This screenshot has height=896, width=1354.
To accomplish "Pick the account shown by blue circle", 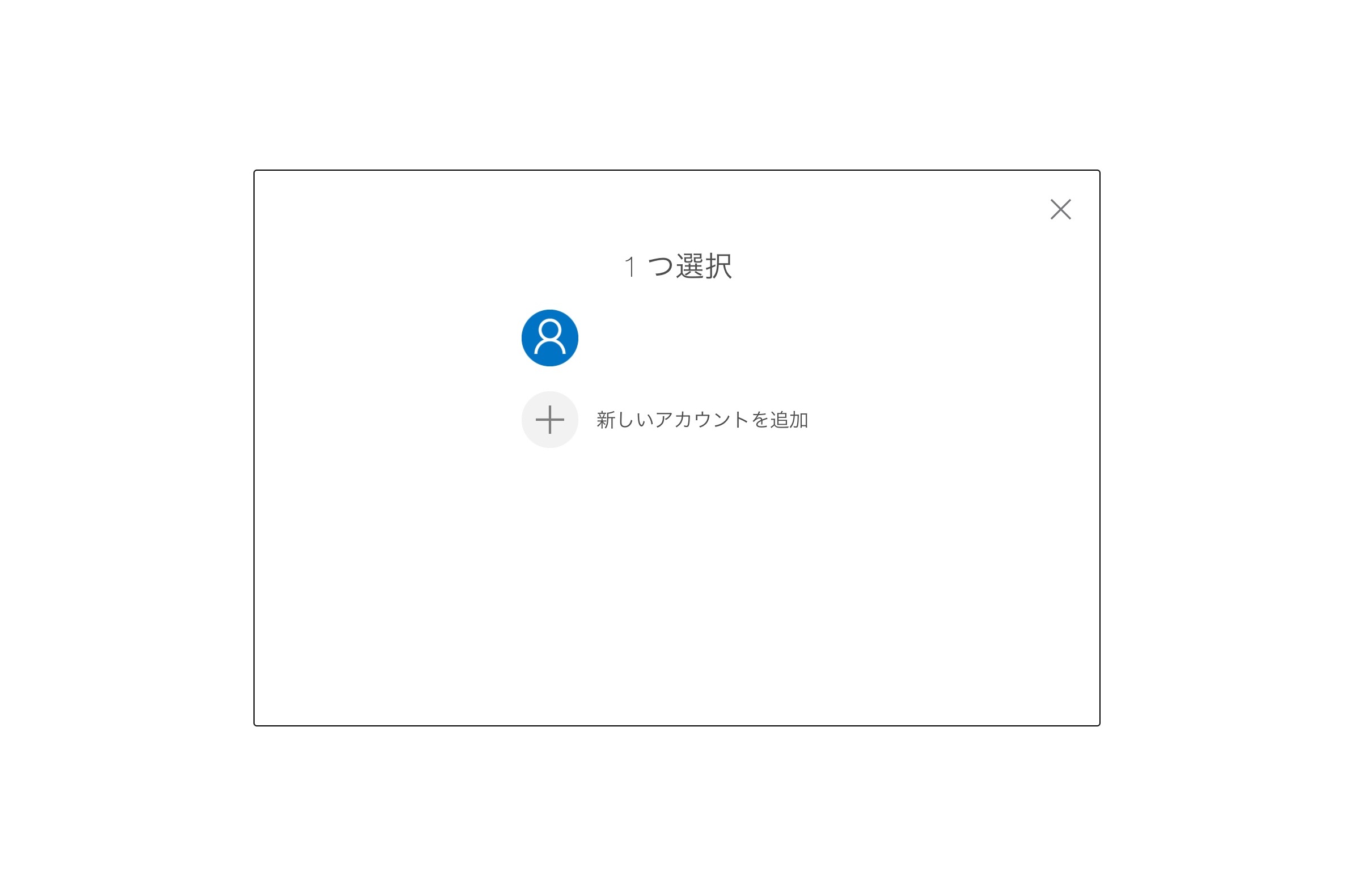I will click(549, 338).
